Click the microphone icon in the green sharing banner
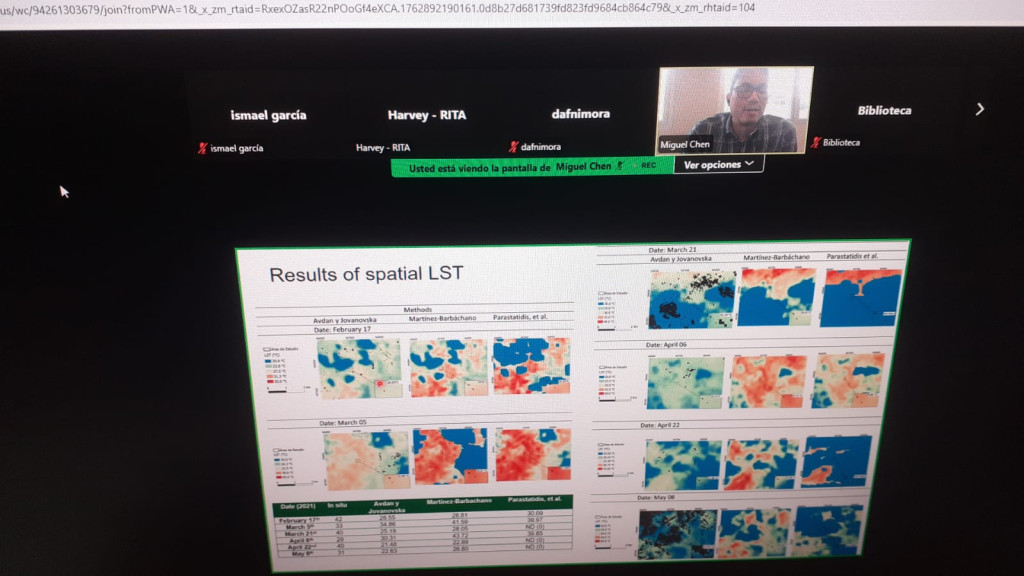1024x576 pixels. (620, 166)
